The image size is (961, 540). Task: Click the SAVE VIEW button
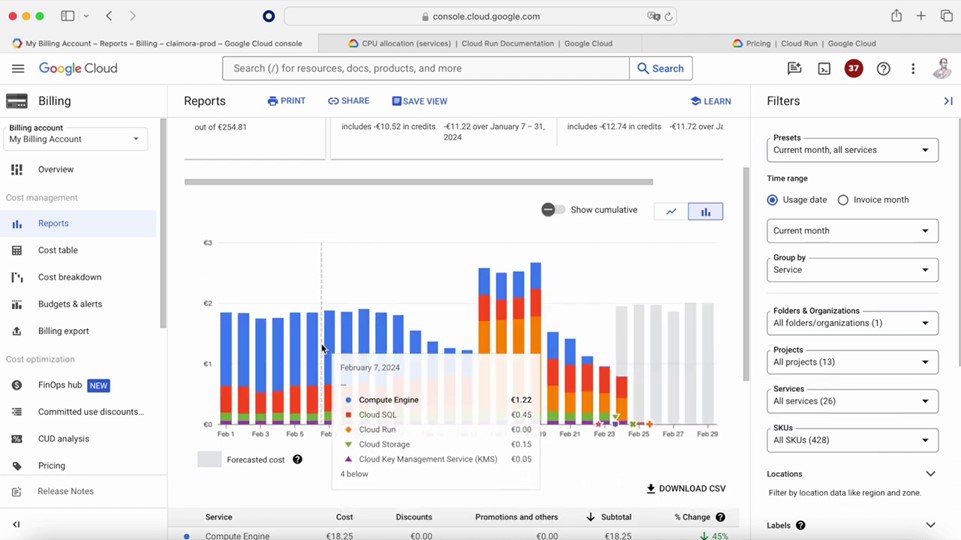[x=420, y=101]
